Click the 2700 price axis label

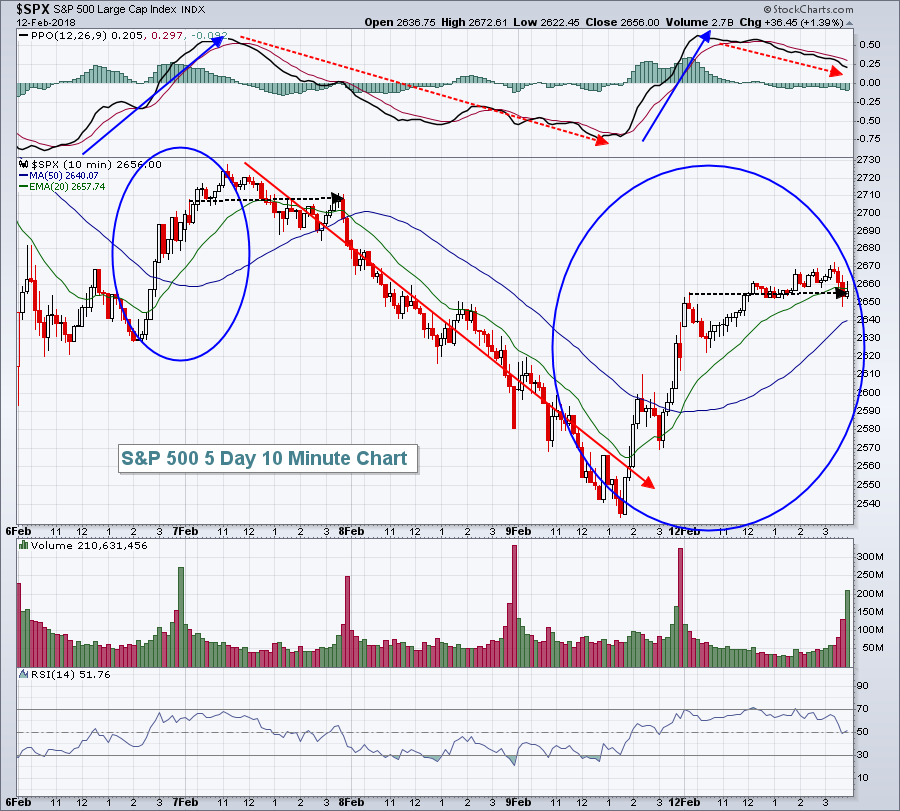tap(868, 213)
